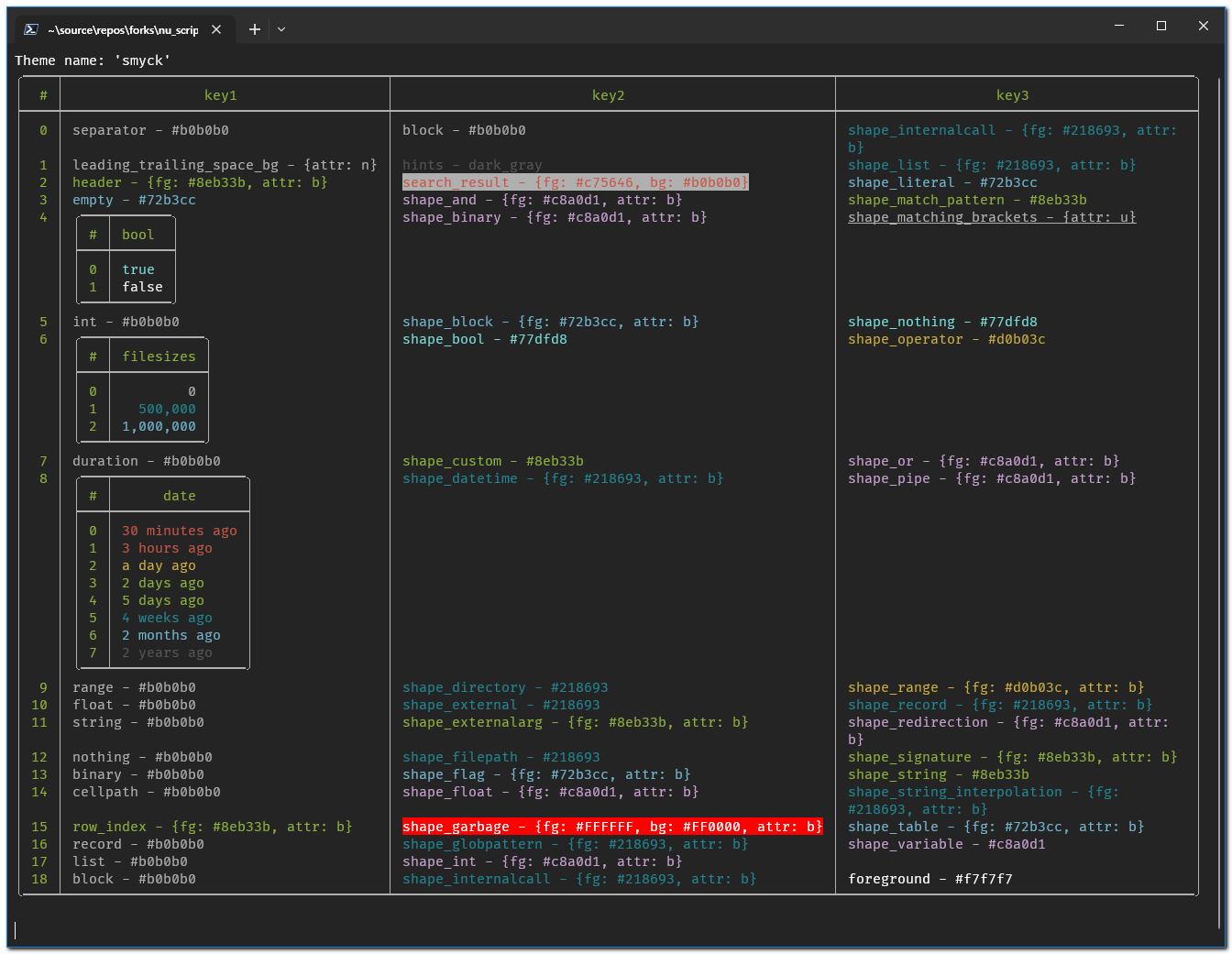Click the PowerShell icon in the tab
Screen dimensions: 1232x954
[30, 29]
